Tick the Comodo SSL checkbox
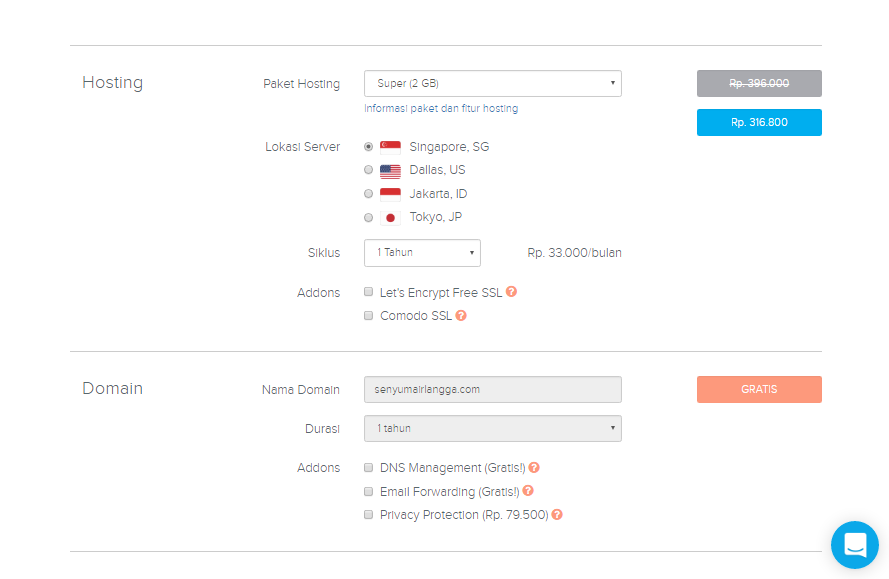Screen dimensions: 889x579 point(369,316)
